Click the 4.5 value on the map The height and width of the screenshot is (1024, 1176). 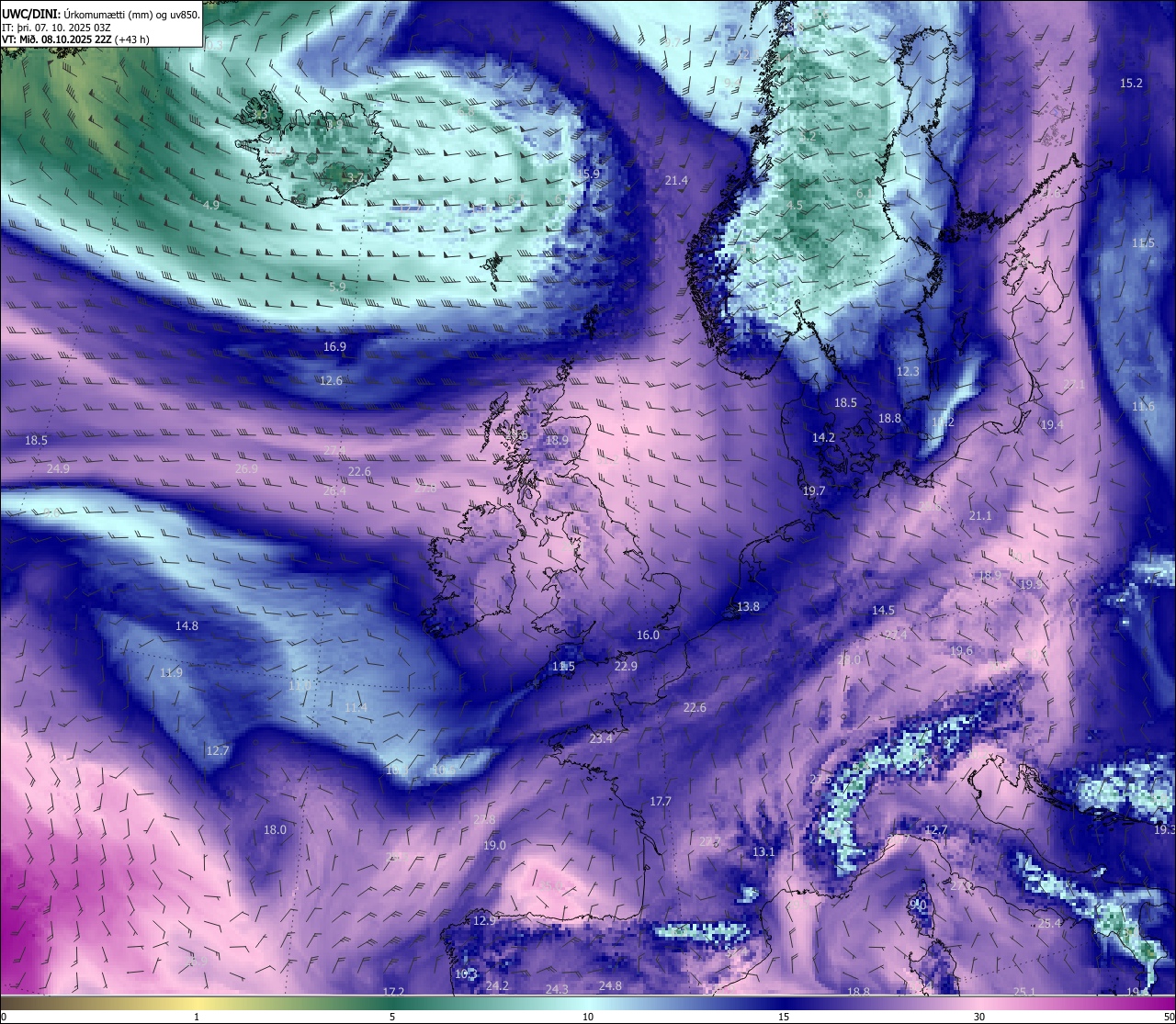pyautogui.click(x=794, y=206)
